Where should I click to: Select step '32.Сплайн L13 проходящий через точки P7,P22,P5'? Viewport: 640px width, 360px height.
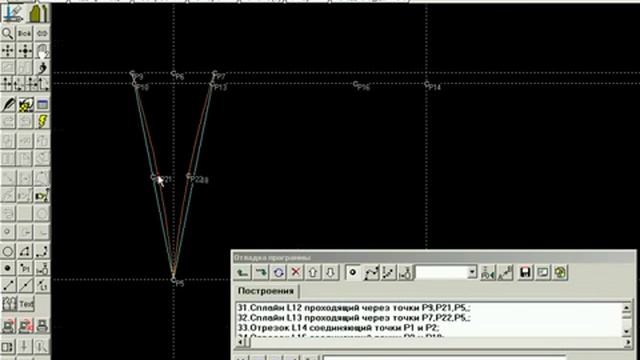[x=354, y=318]
